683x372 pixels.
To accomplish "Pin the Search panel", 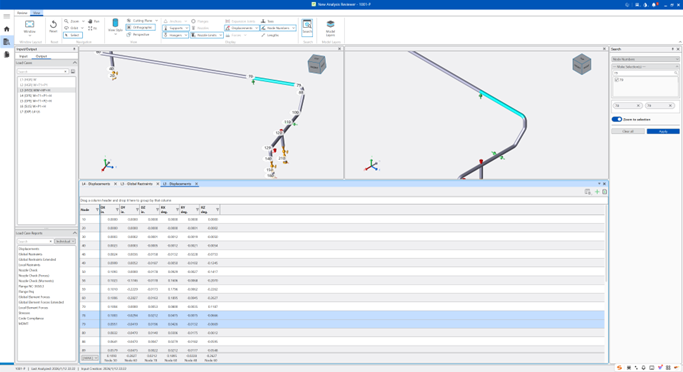I will (673, 49).
